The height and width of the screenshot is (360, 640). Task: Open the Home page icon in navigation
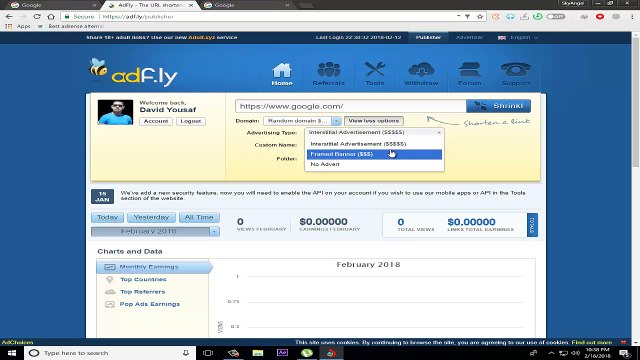(282, 74)
